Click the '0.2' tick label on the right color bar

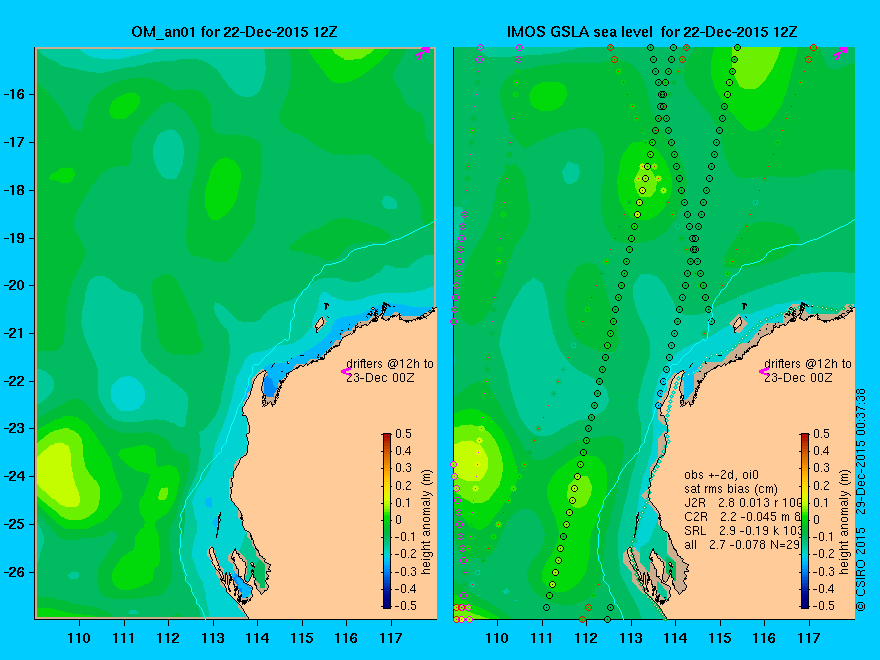tap(822, 485)
